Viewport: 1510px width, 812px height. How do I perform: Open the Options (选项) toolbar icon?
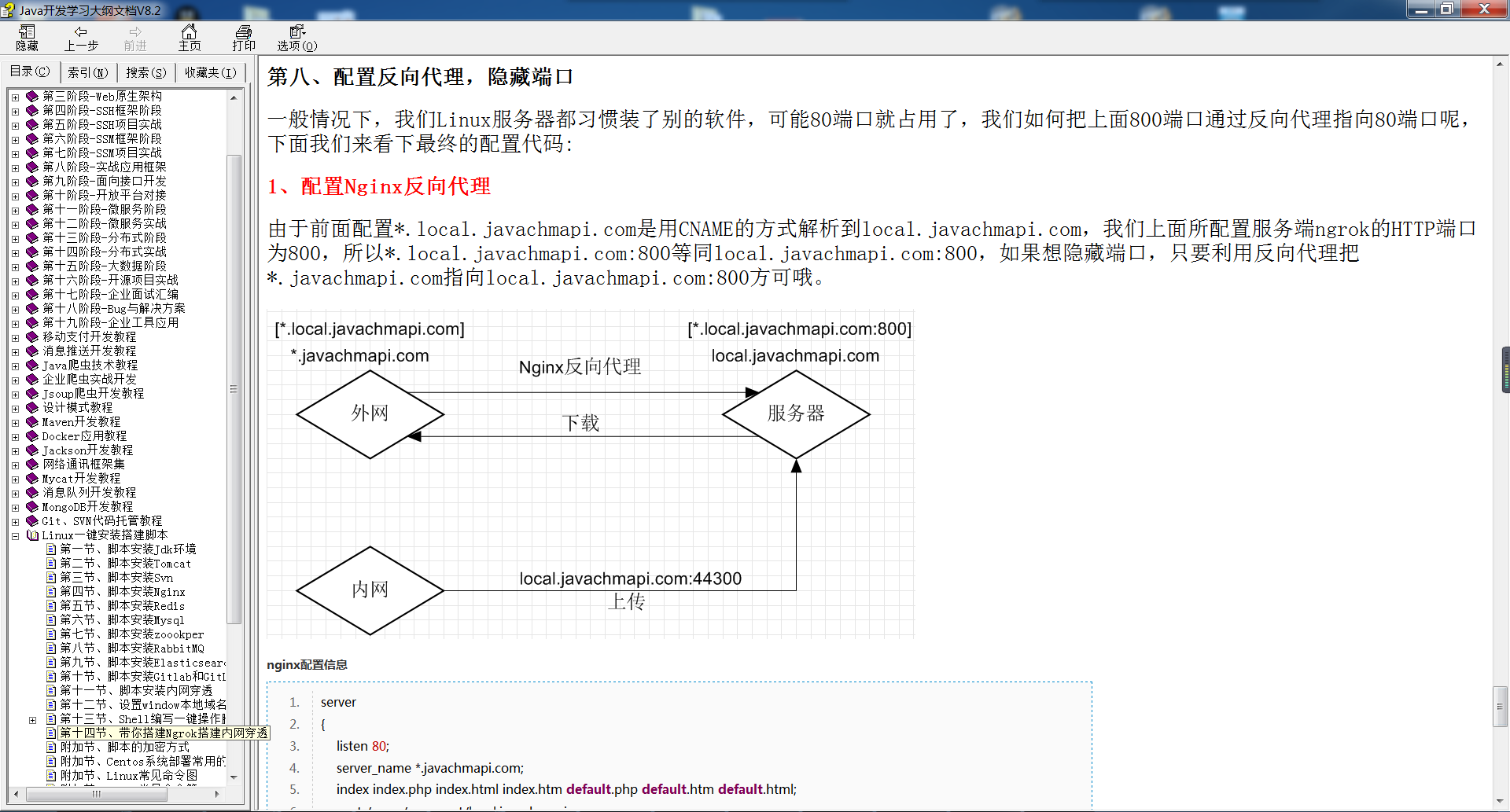(x=296, y=32)
